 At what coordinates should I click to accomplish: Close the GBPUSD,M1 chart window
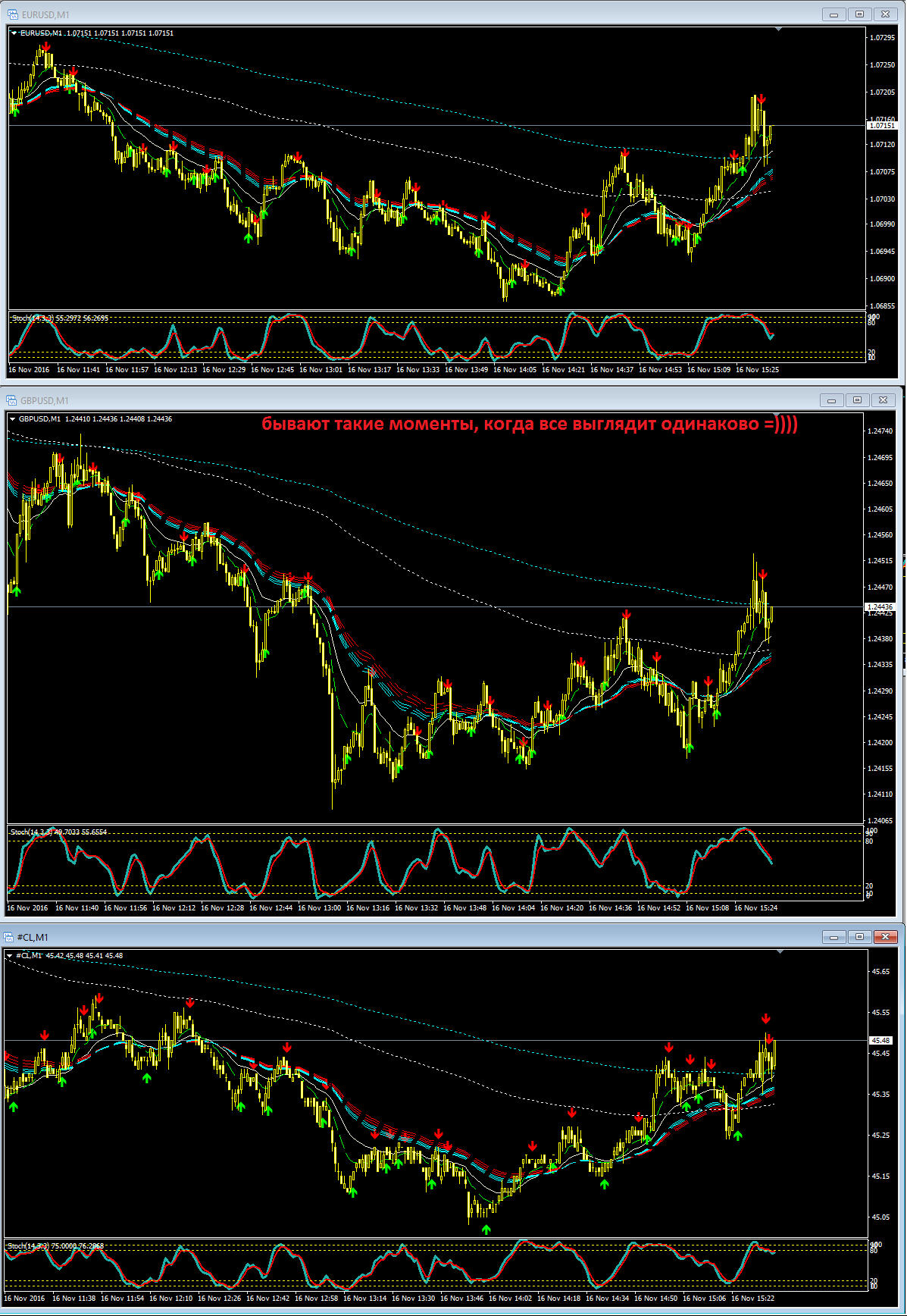(883, 400)
